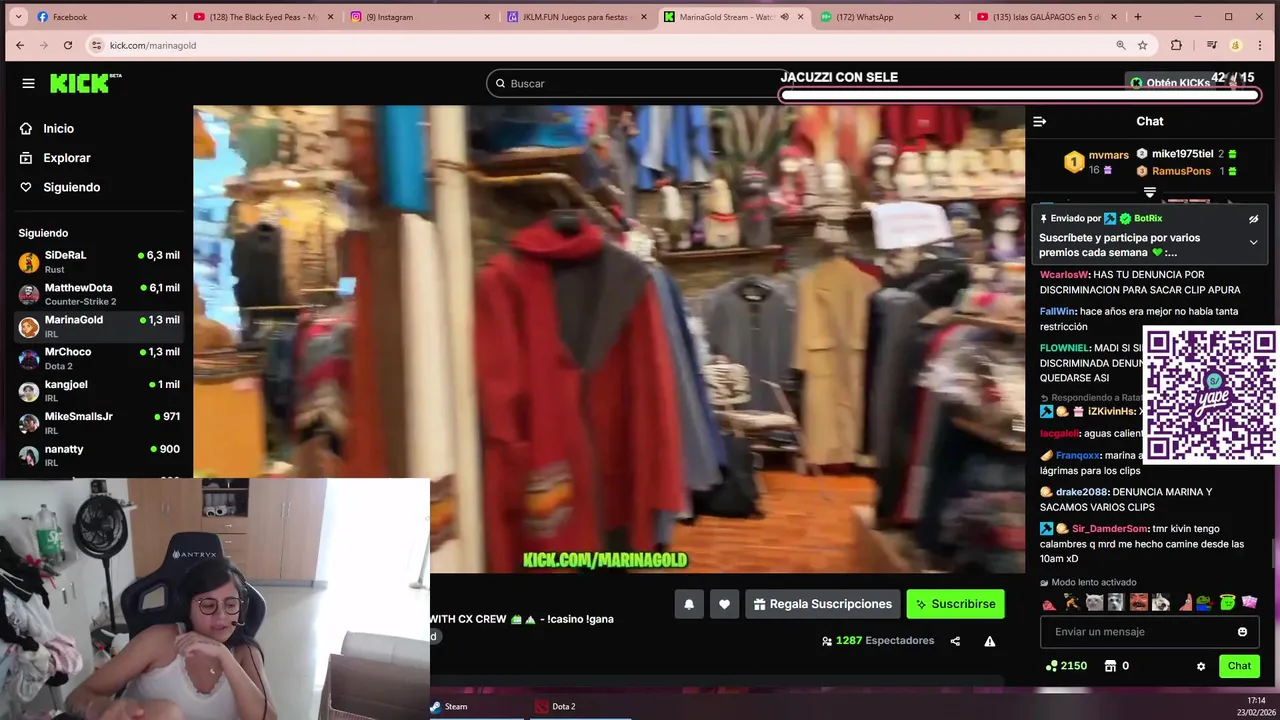1280x720 pixels.
Task: Insert the green halo face emote
Action: (x=1227, y=602)
